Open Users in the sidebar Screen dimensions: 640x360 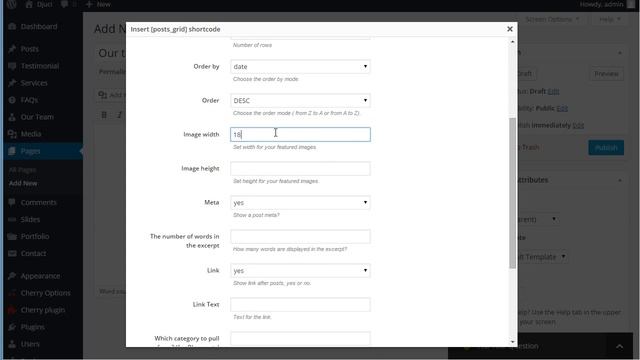click(x=30, y=344)
